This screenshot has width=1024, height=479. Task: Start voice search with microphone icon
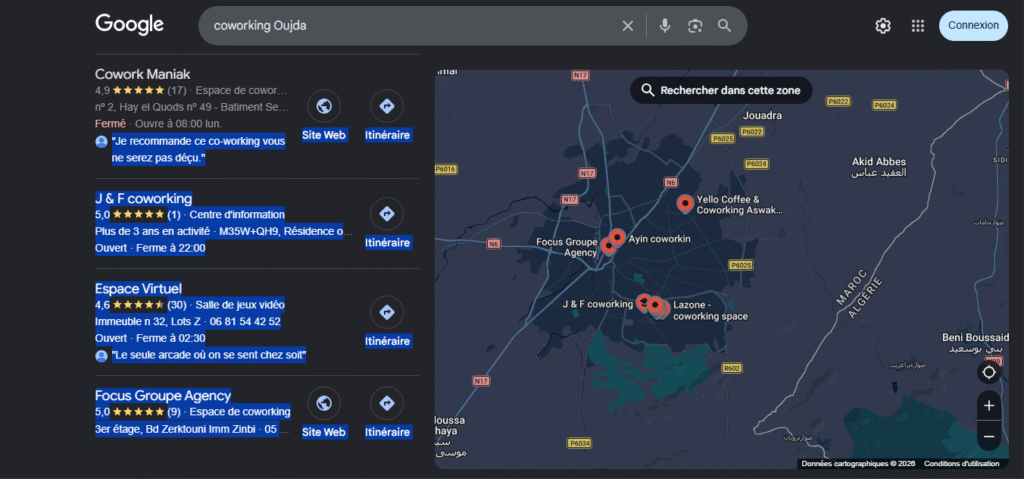click(x=665, y=25)
